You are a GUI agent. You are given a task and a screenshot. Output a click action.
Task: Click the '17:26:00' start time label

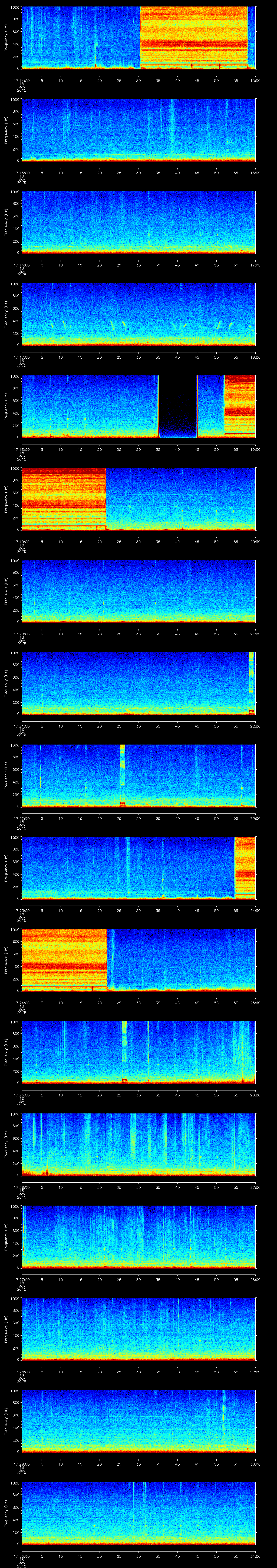pos(22,1187)
